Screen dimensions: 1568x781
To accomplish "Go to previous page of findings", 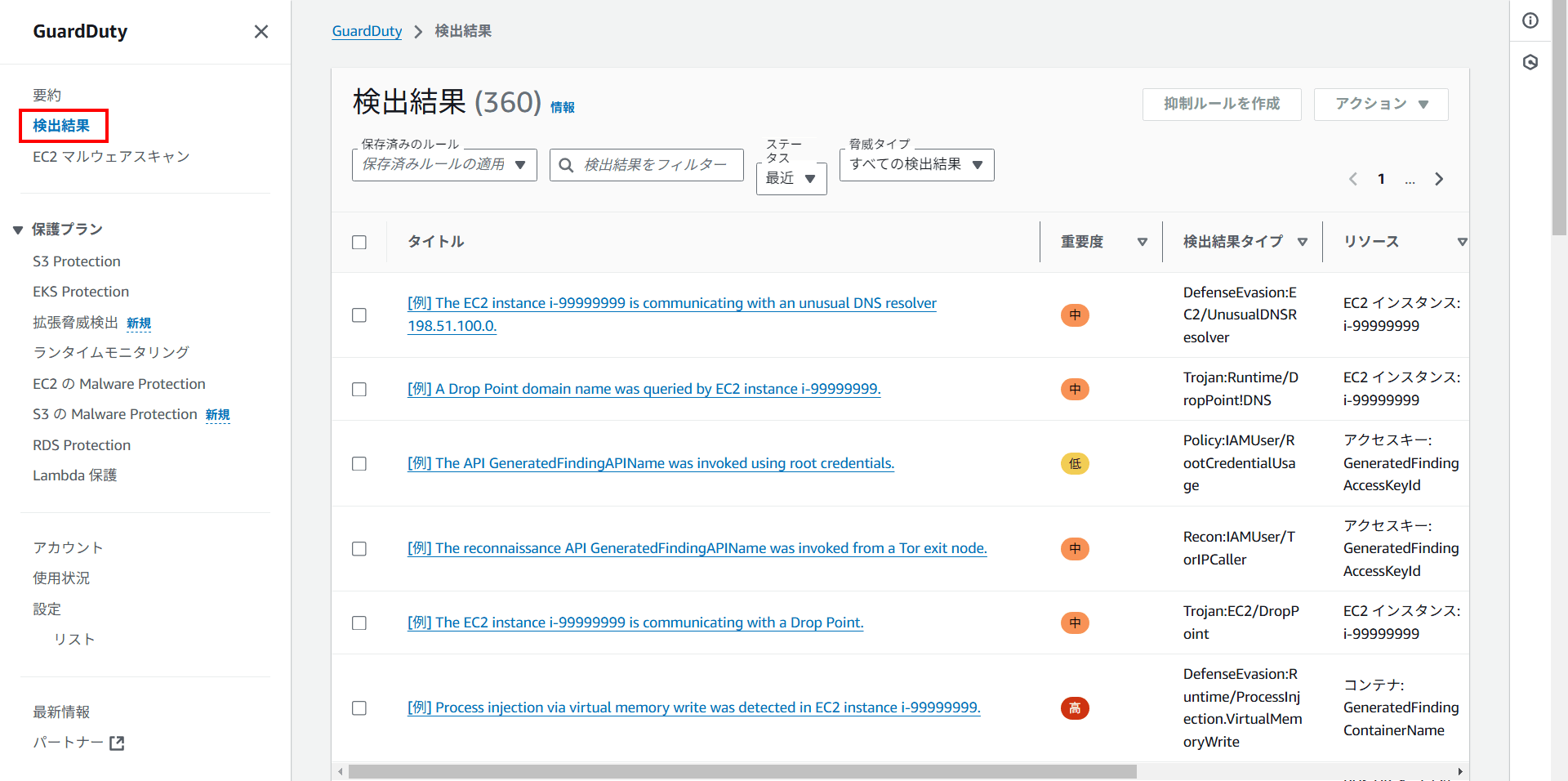I will point(1353,179).
